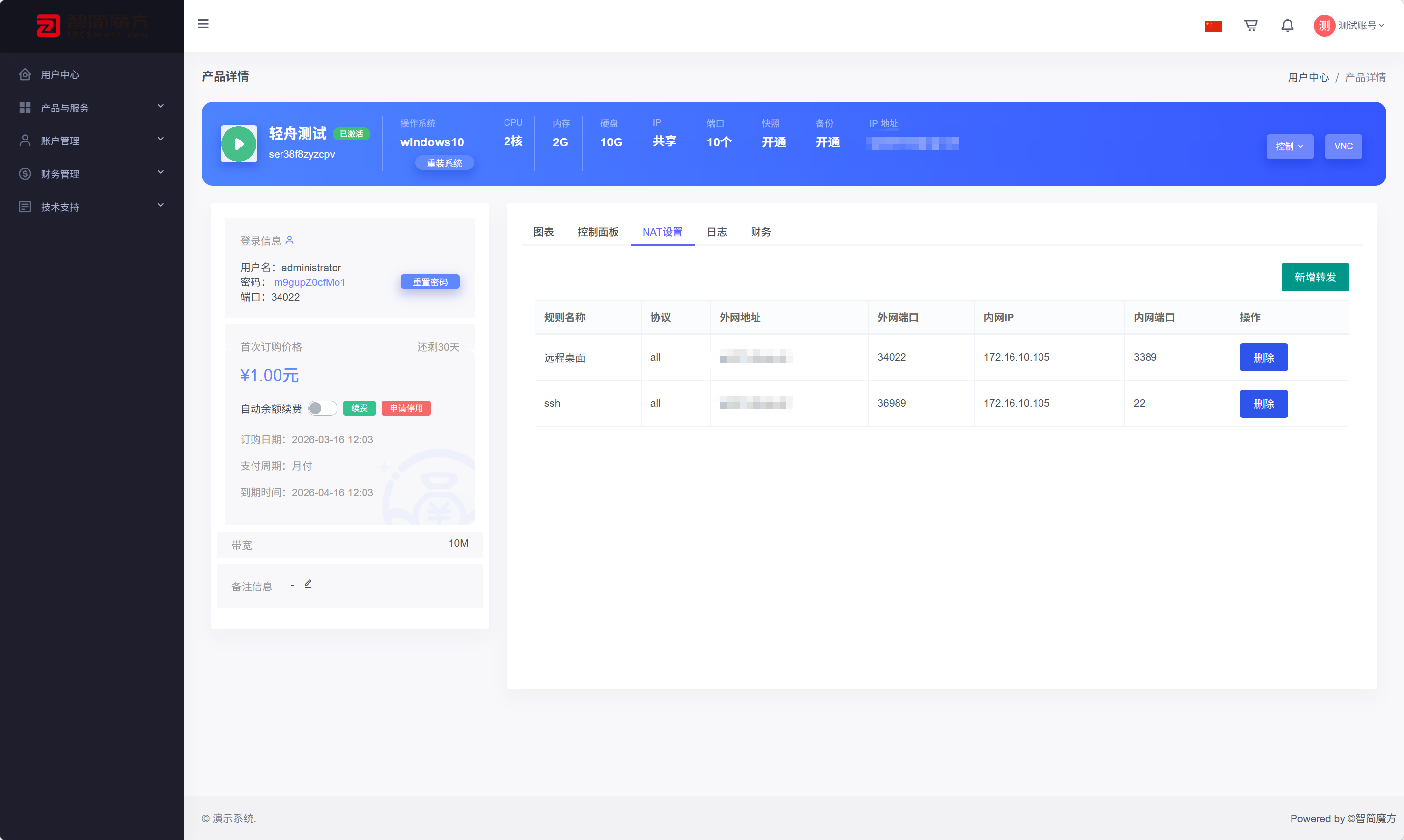Click the green play server status icon
The height and width of the screenshot is (840, 1404).
coord(239,144)
